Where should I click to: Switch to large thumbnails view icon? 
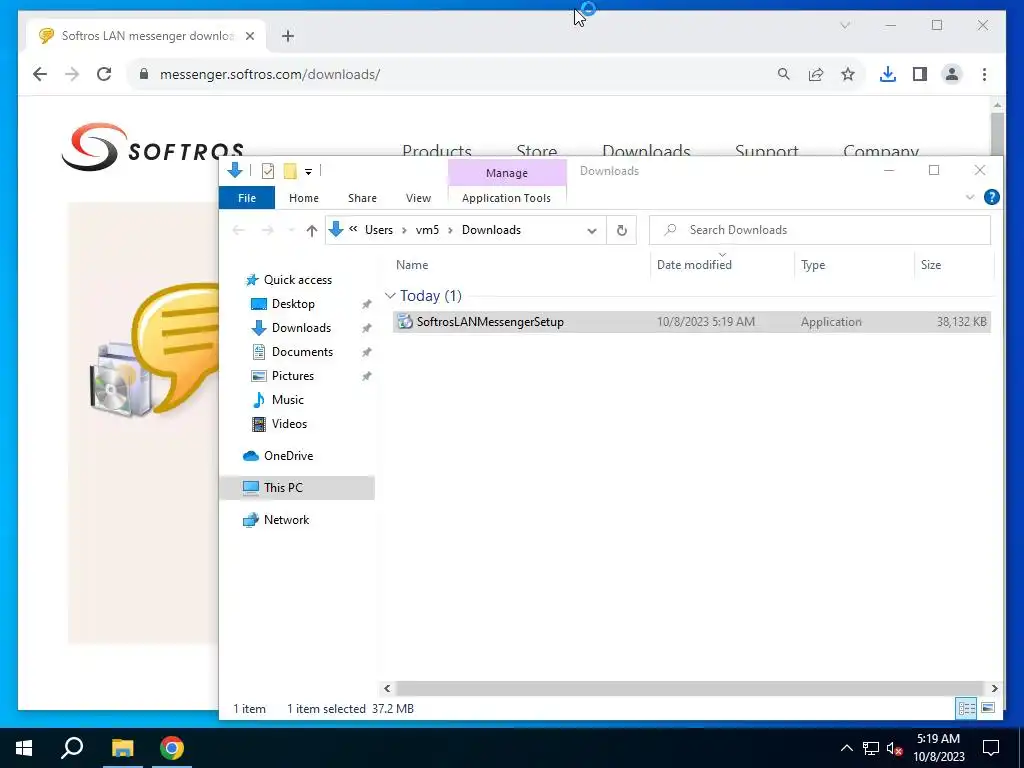pos(988,708)
